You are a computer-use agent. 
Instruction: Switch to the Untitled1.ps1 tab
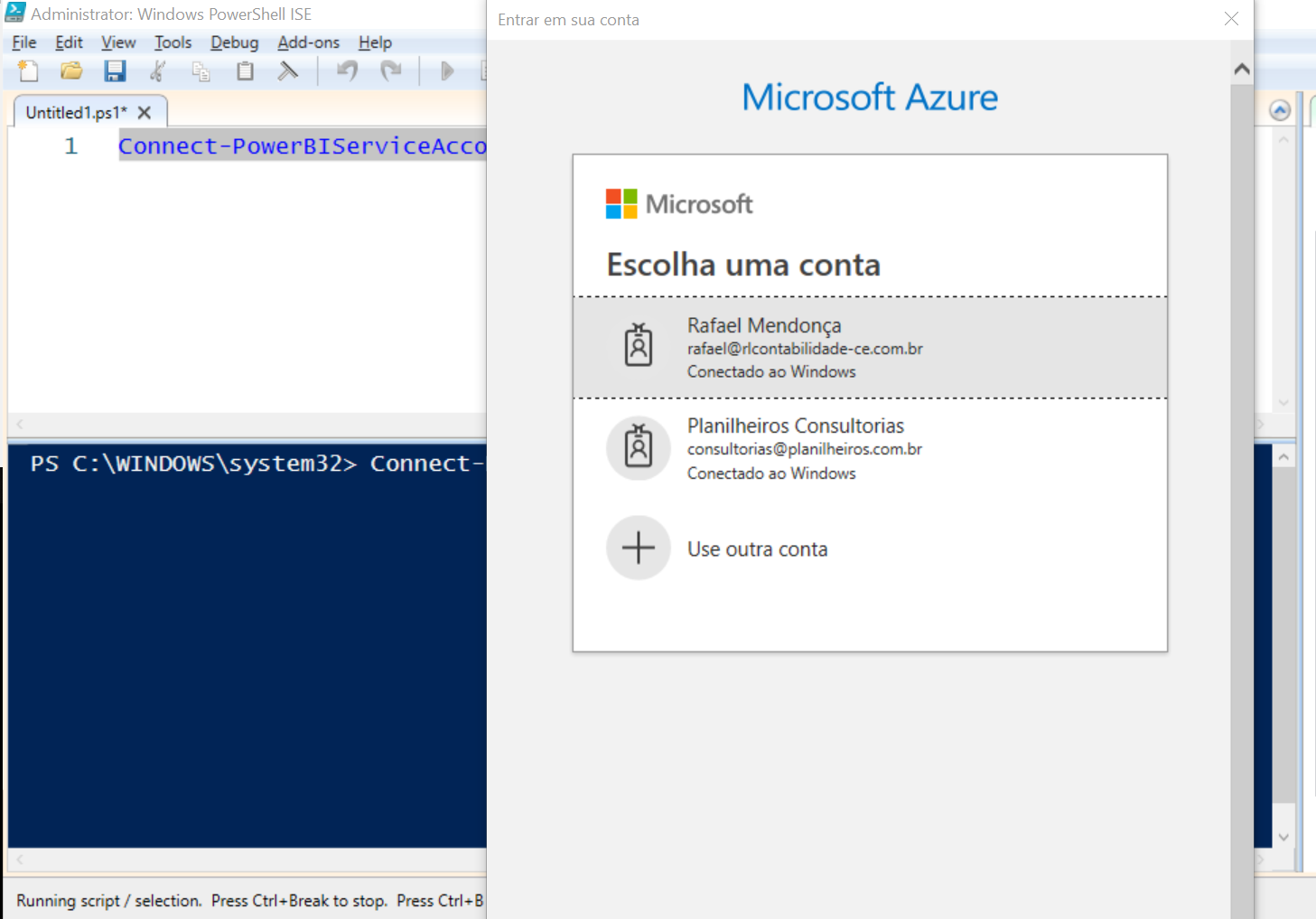pos(77,111)
